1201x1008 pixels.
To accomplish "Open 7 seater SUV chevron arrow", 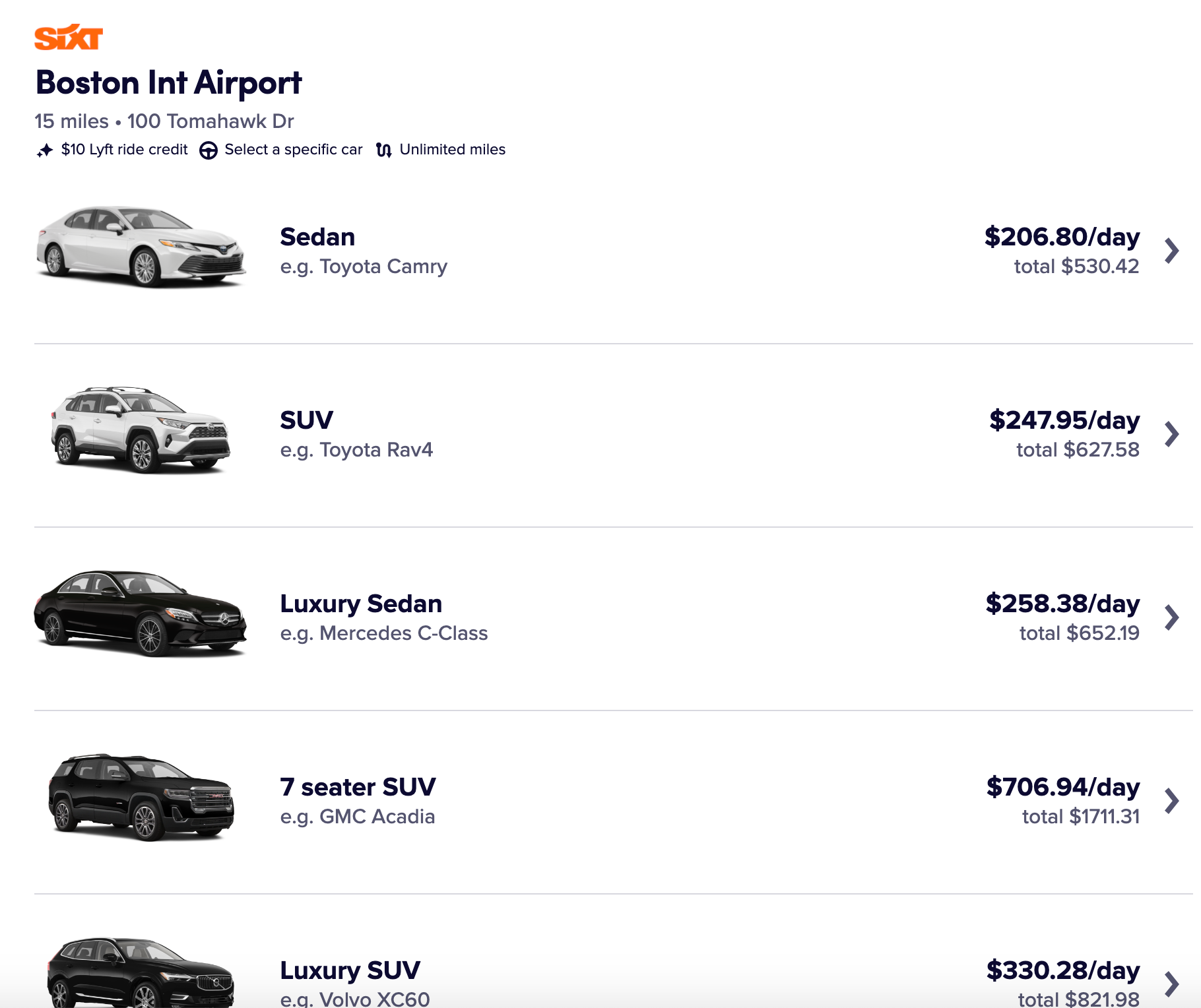I will point(1171,801).
